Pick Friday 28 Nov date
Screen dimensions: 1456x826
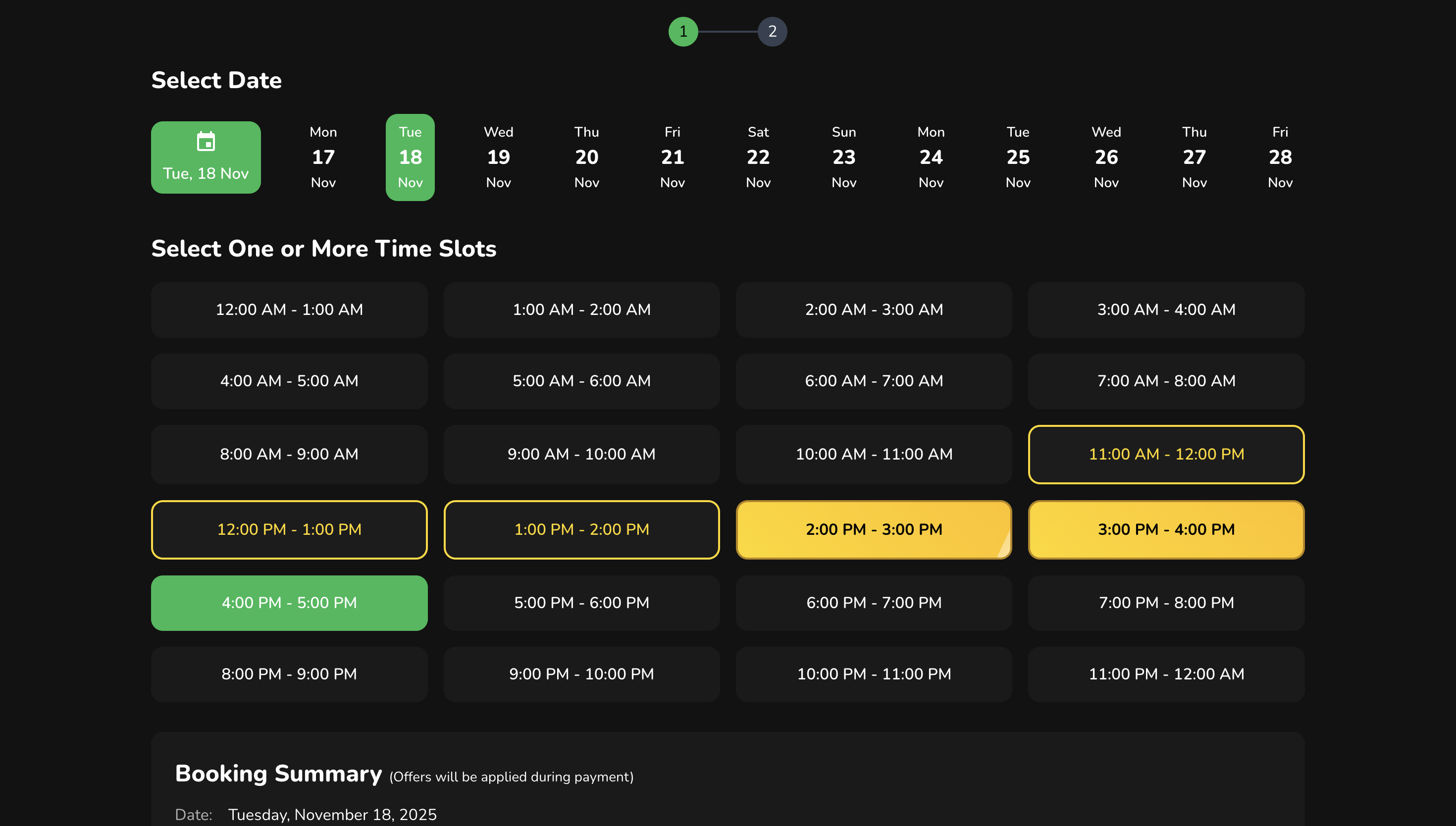point(1280,157)
